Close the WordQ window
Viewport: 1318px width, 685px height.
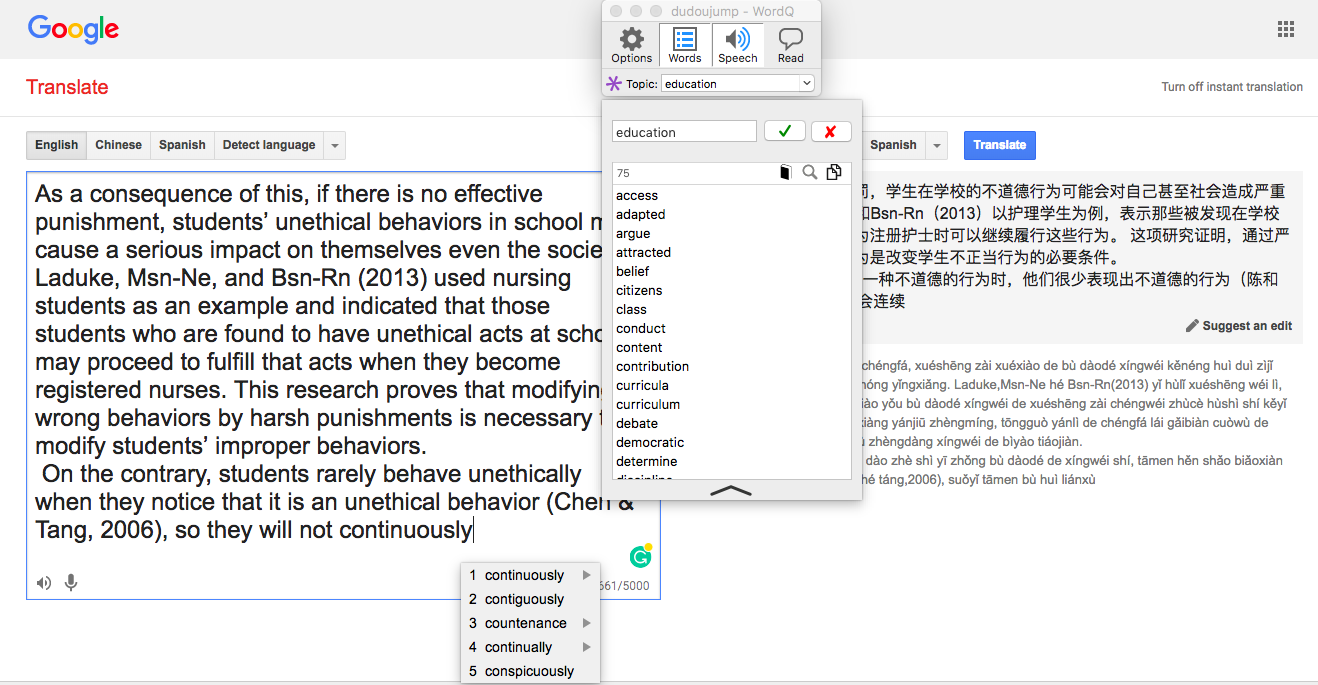point(616,10)
